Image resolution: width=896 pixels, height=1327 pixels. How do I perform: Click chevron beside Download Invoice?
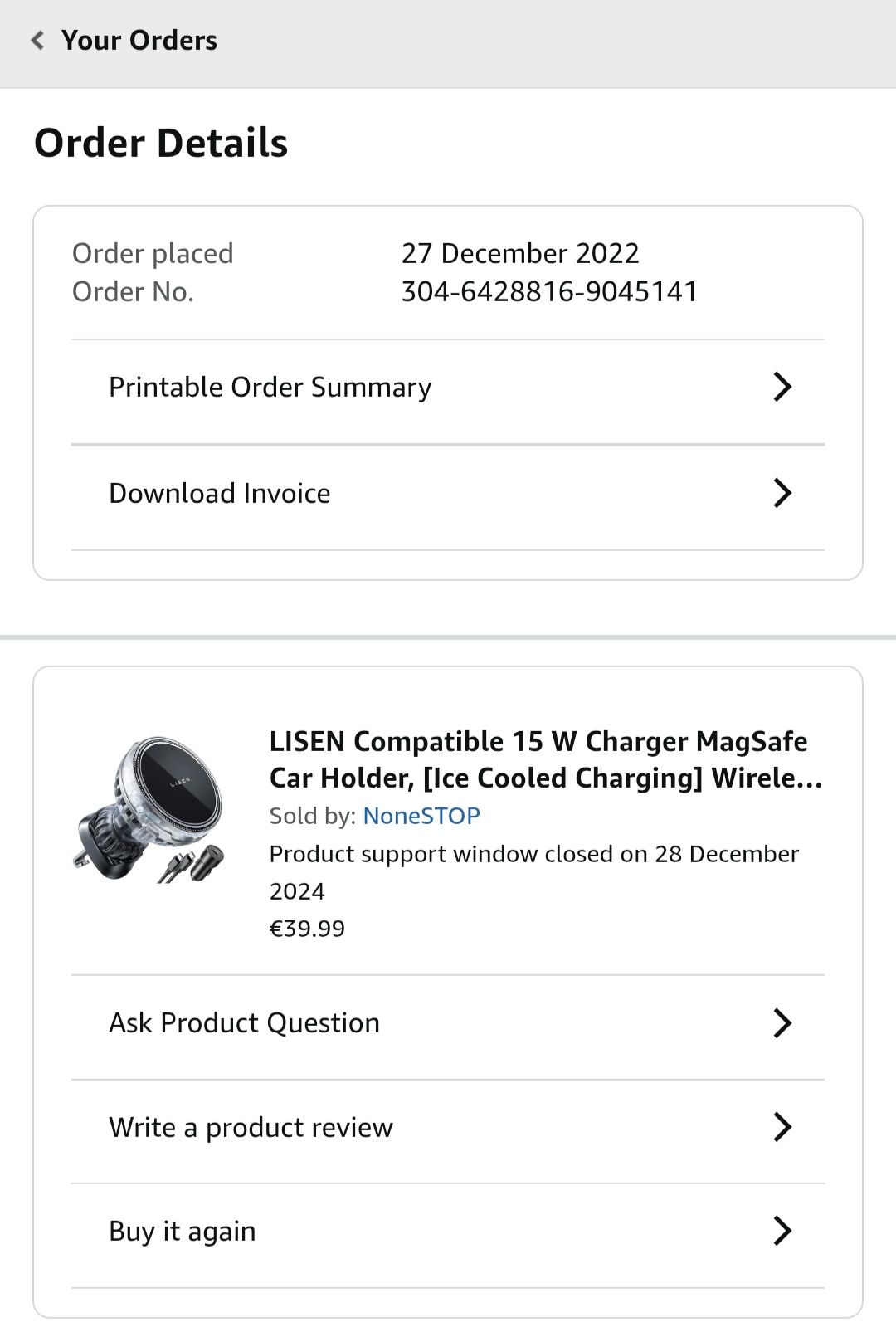coord(782,493)
